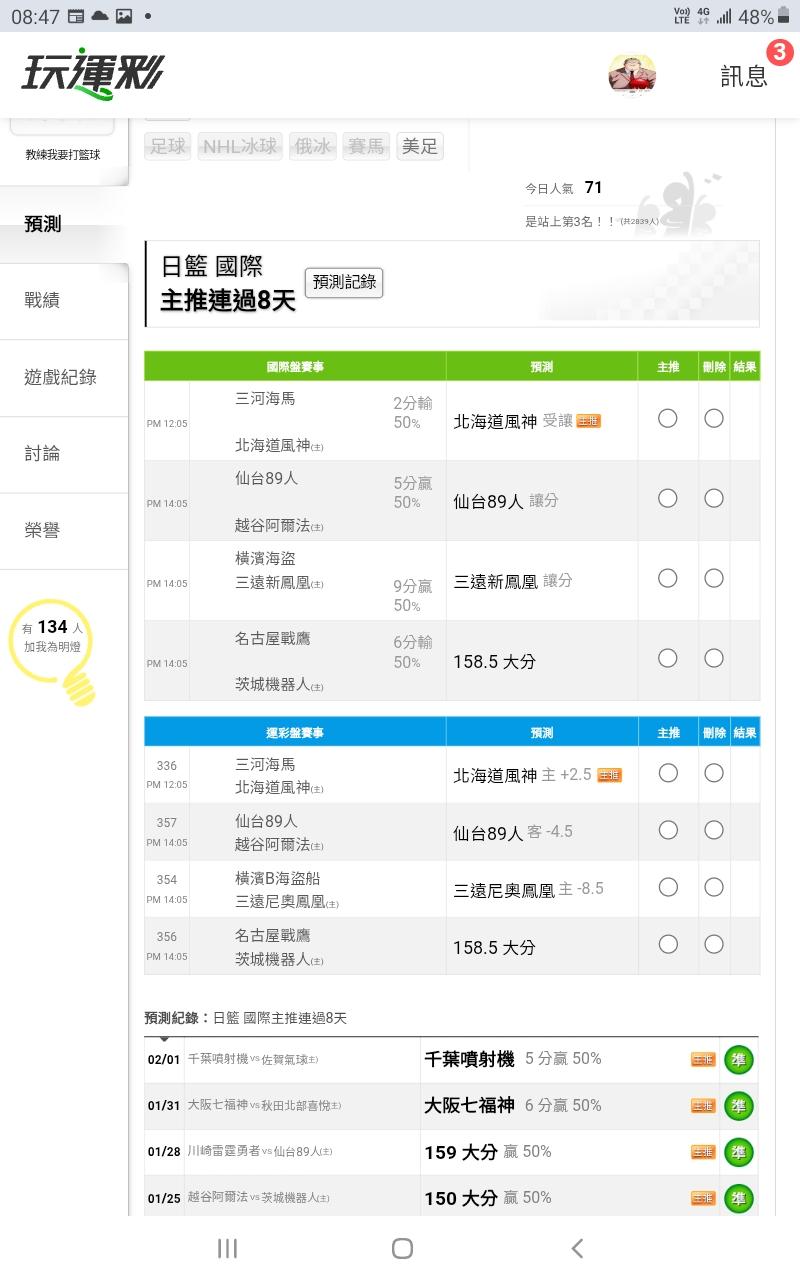Screen dimensions: 800x1280
Task: Tap the user avatar picture
Action: 632,75
